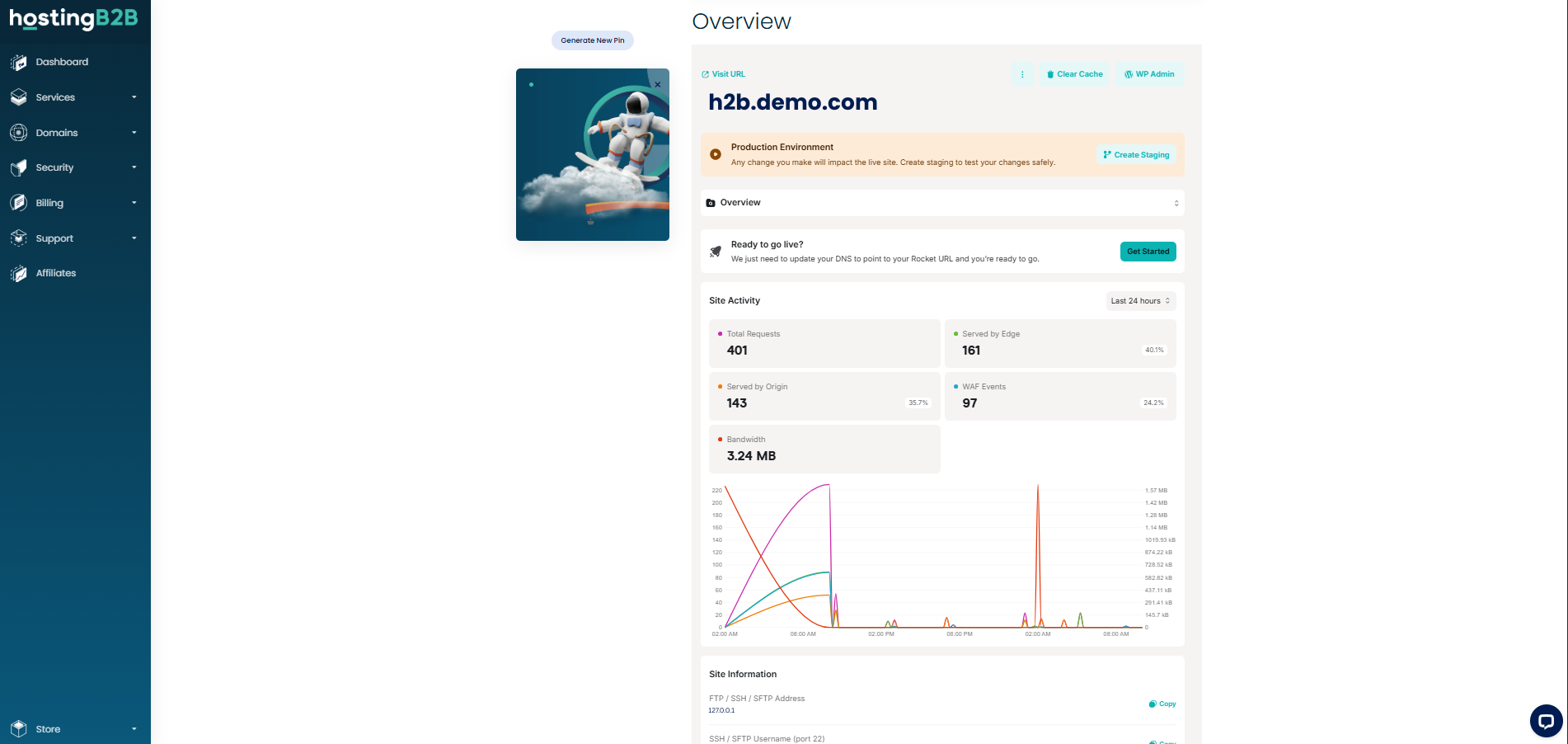Copy the FTP/SSH/SFTP address
This screenshot has height=744, width=1568.
(x=1162, y=704)
